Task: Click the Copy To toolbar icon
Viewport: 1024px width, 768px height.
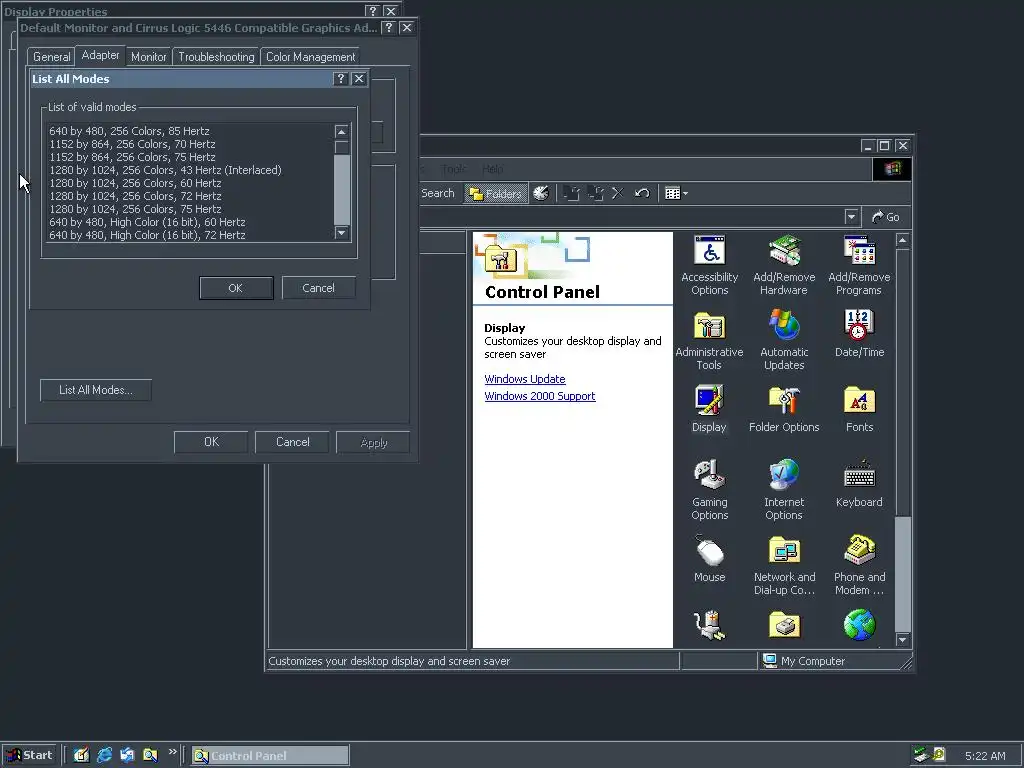Action: click(595, 193)
